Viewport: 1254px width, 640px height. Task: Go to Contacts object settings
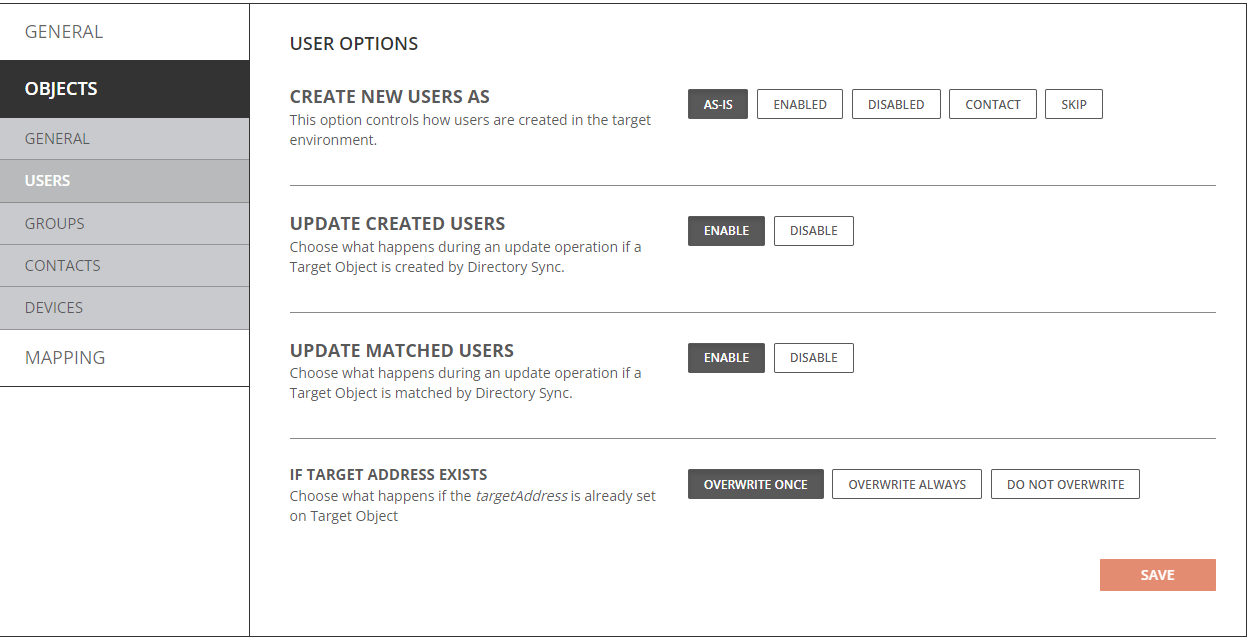pyautogui.click(x=61, y=265)
